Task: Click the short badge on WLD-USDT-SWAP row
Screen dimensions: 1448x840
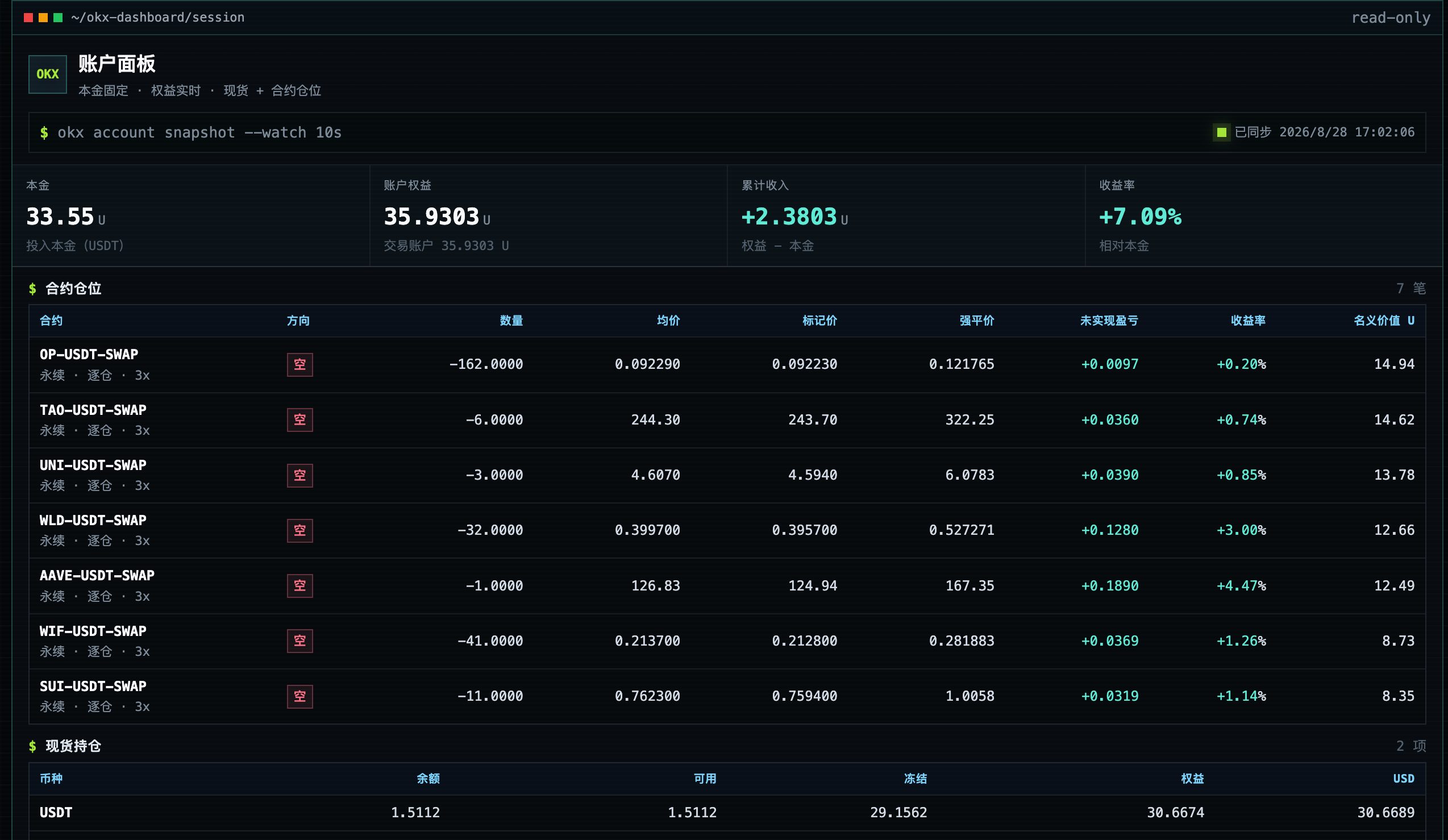Action: pos(300,531)
